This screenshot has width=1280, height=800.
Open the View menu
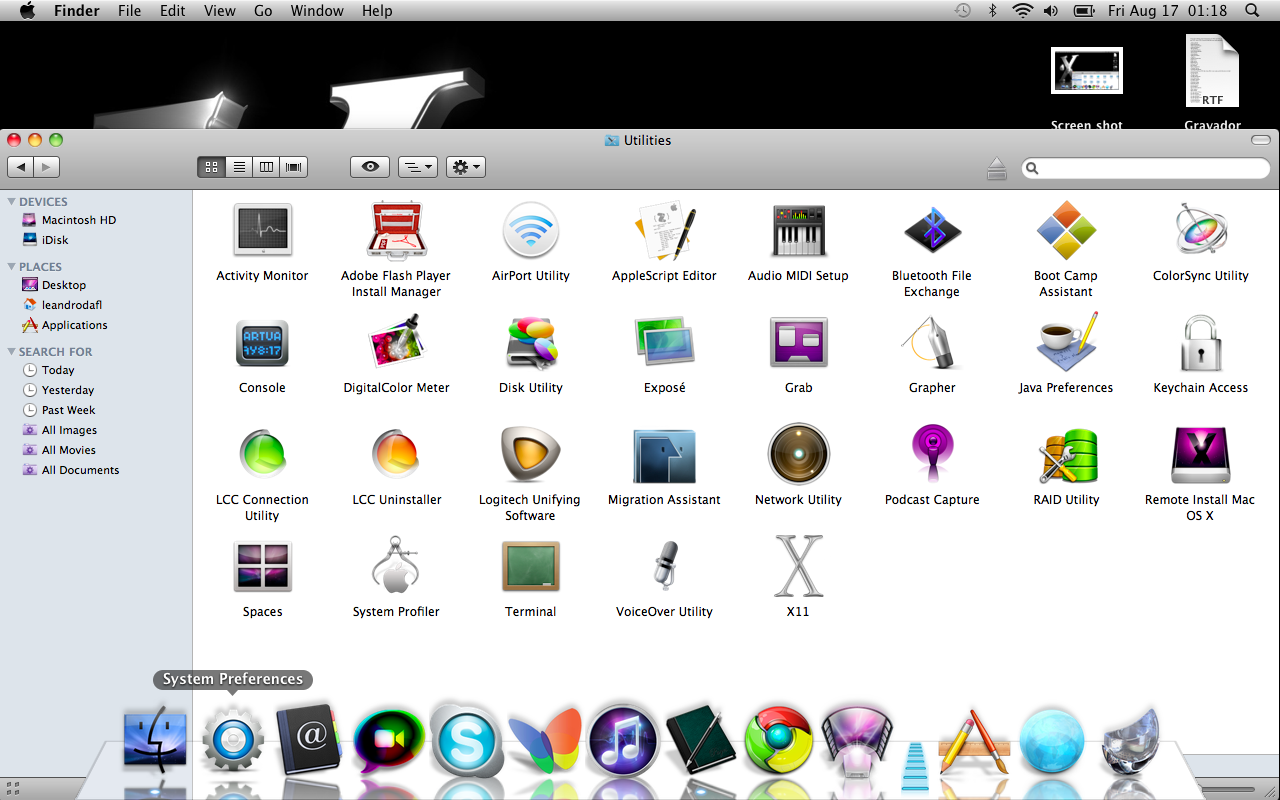coord(219,11)
